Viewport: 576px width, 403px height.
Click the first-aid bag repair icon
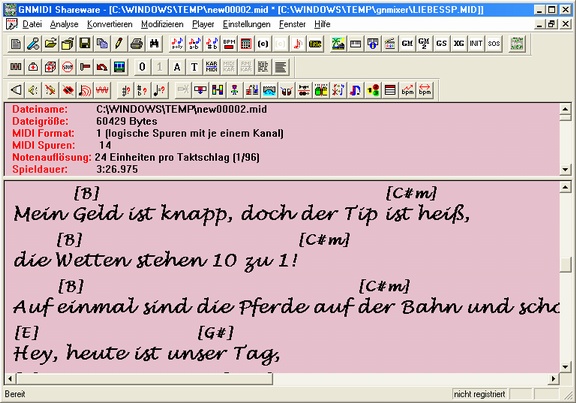tap(33, 67)
